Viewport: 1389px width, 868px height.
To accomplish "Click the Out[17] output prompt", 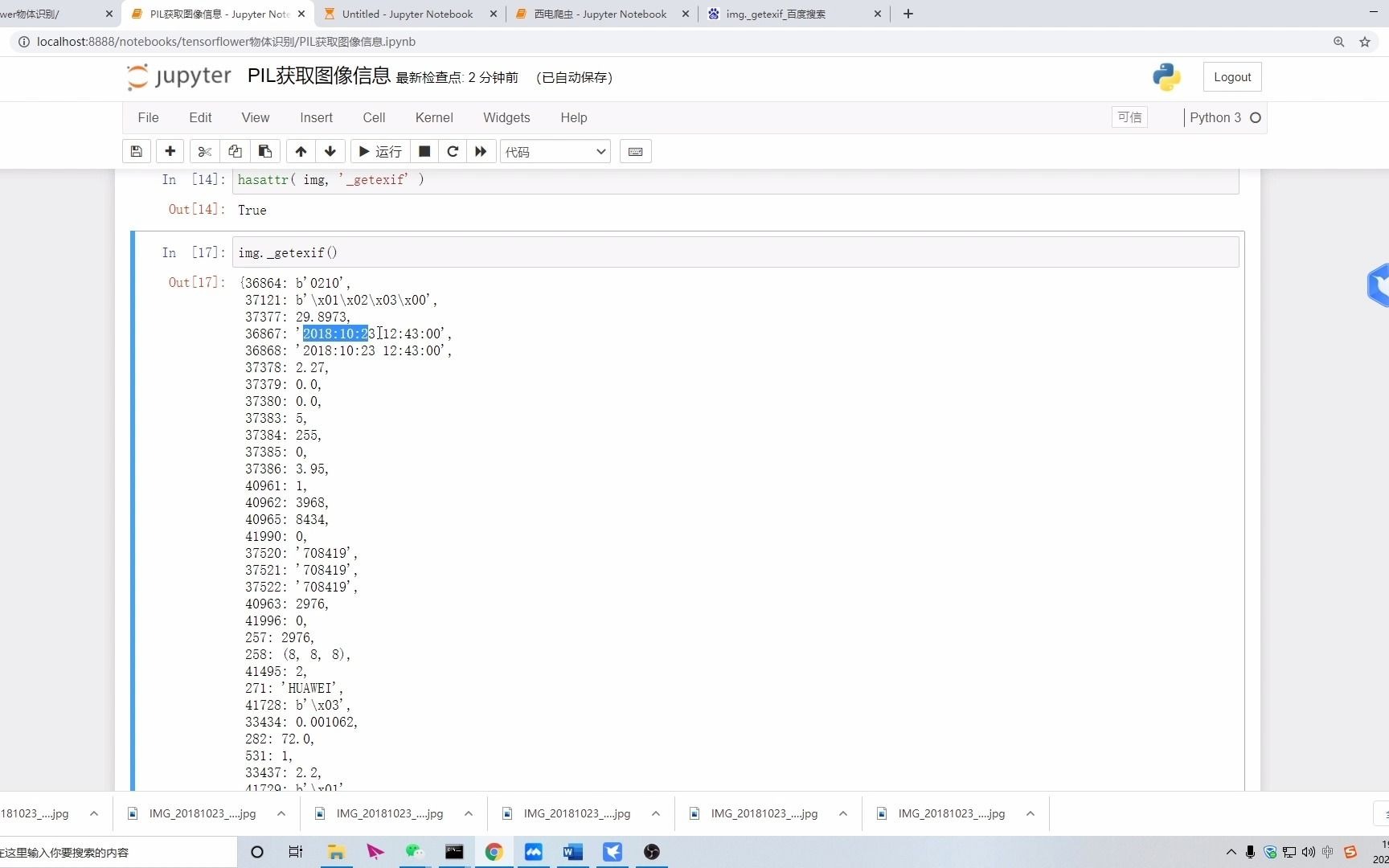I will (196, 282).
